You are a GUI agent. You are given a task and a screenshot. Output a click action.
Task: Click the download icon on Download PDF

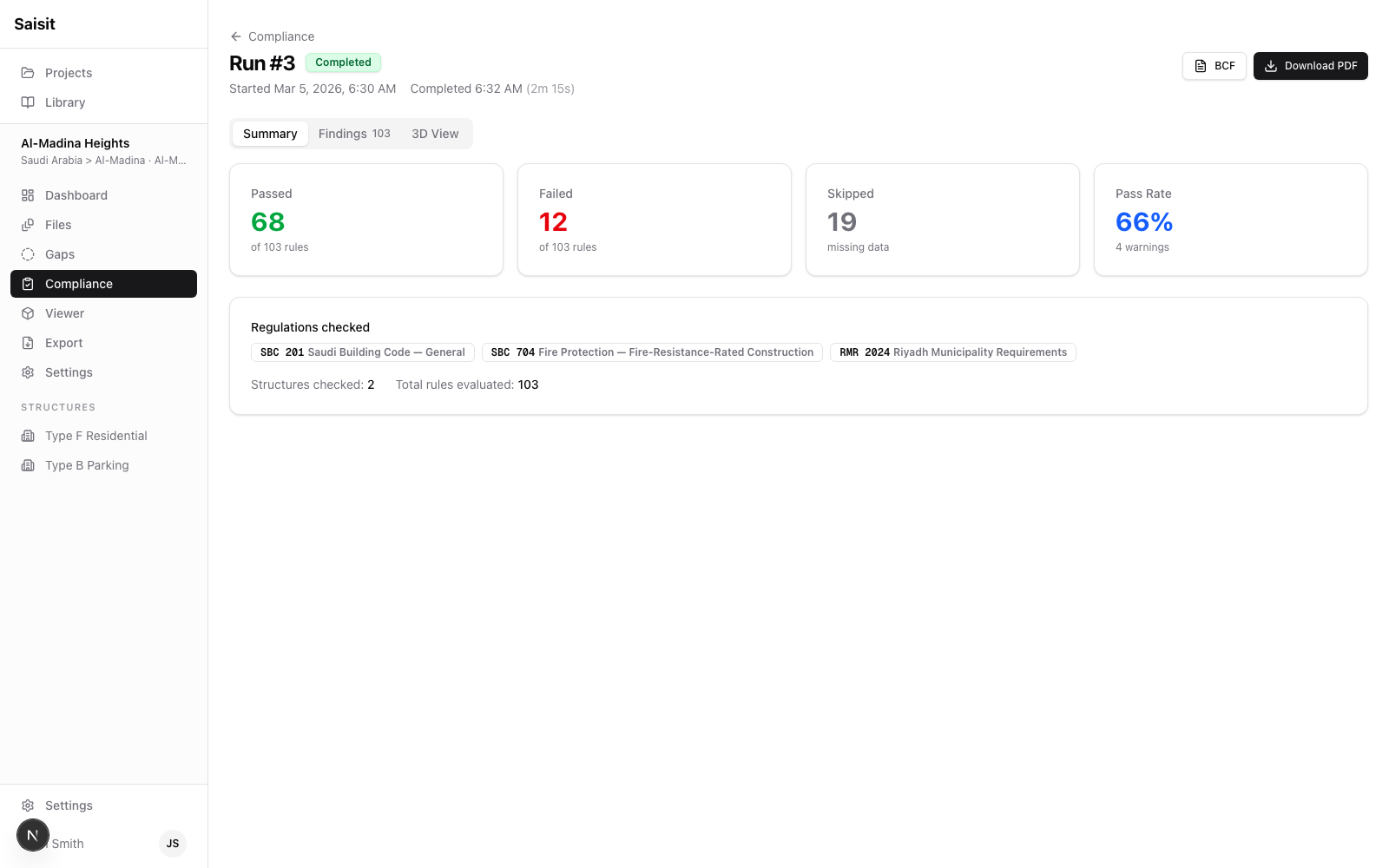[x=1271, y=66]
